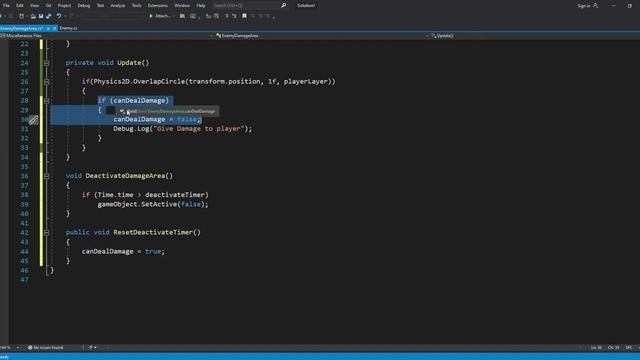Click 'canDealDamage = true' on line 44
Screen dimensions: 640x360
(x=121, y=251)
